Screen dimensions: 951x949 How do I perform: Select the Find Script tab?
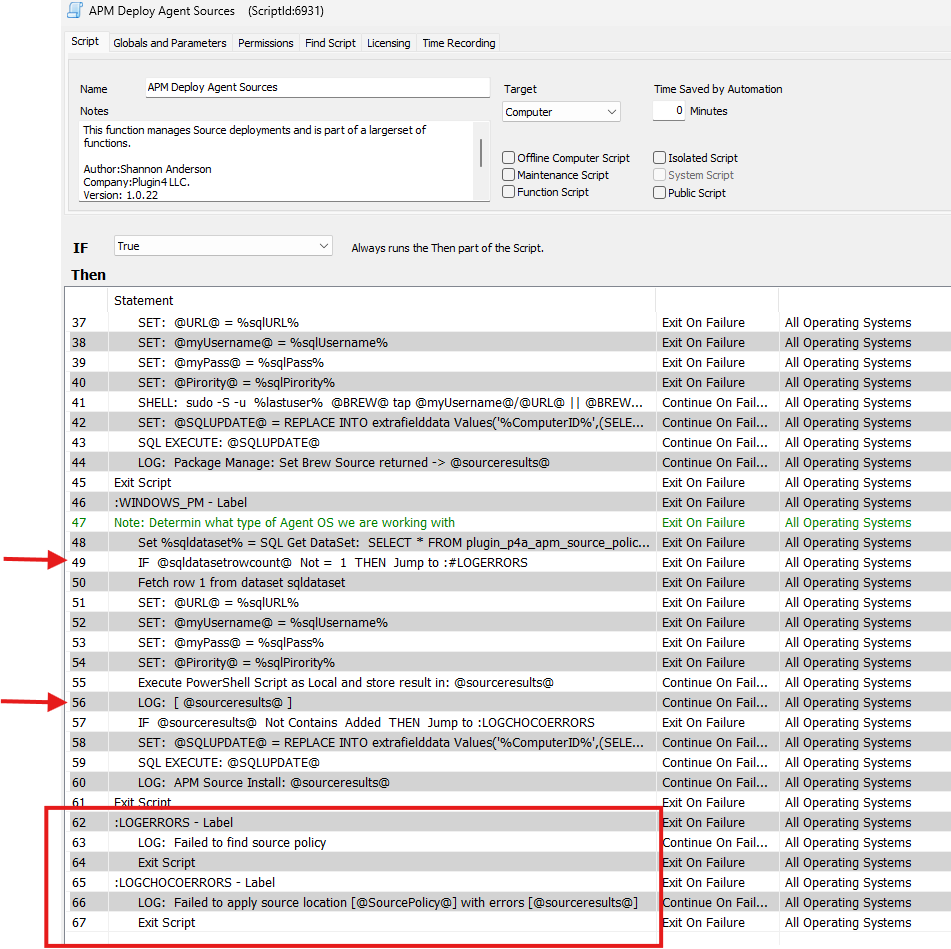(x=330, y=43)
